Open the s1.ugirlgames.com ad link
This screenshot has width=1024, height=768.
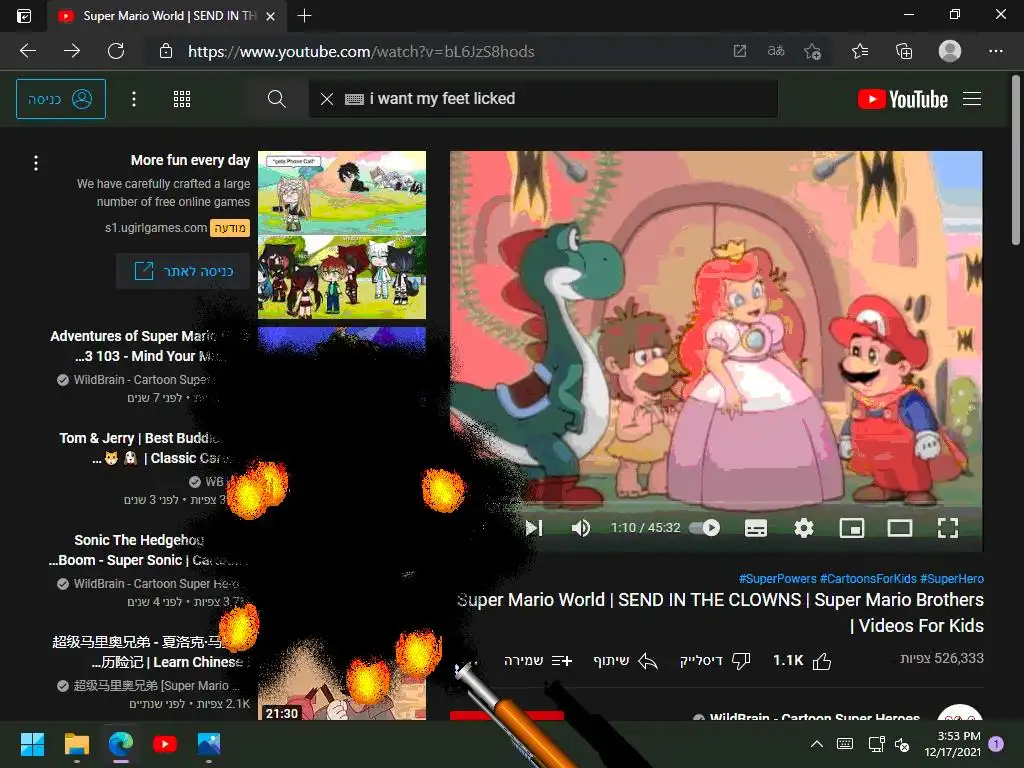(x=155, y=227)
